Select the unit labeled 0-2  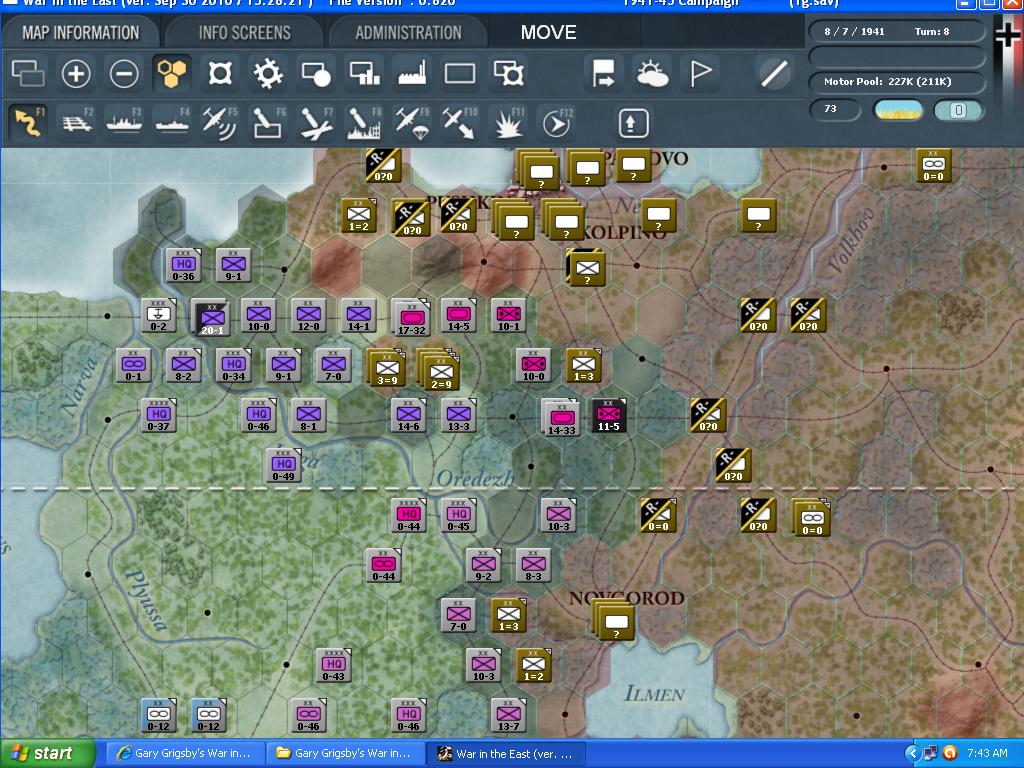click(x=159, y=315)
